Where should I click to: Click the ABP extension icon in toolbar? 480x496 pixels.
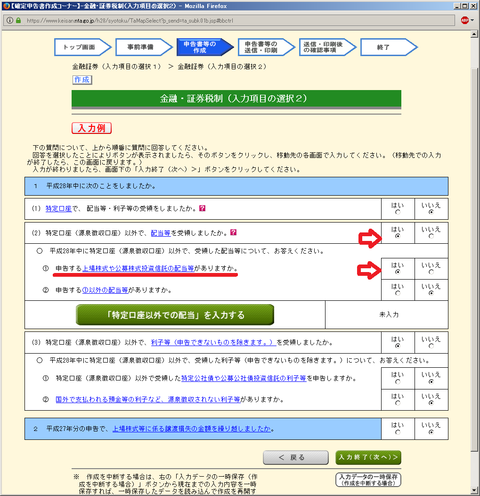[x=464, y=20]
